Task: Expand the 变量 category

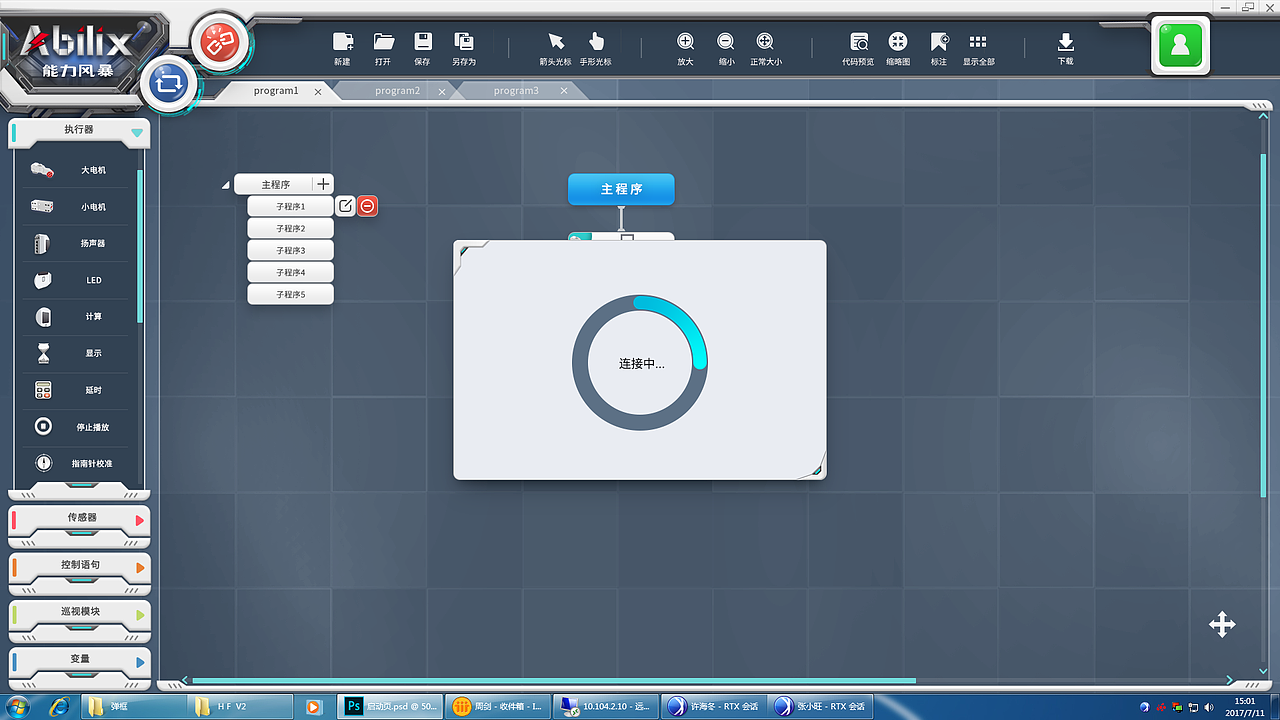Action: pyautogui.click(x=140, y=661)
